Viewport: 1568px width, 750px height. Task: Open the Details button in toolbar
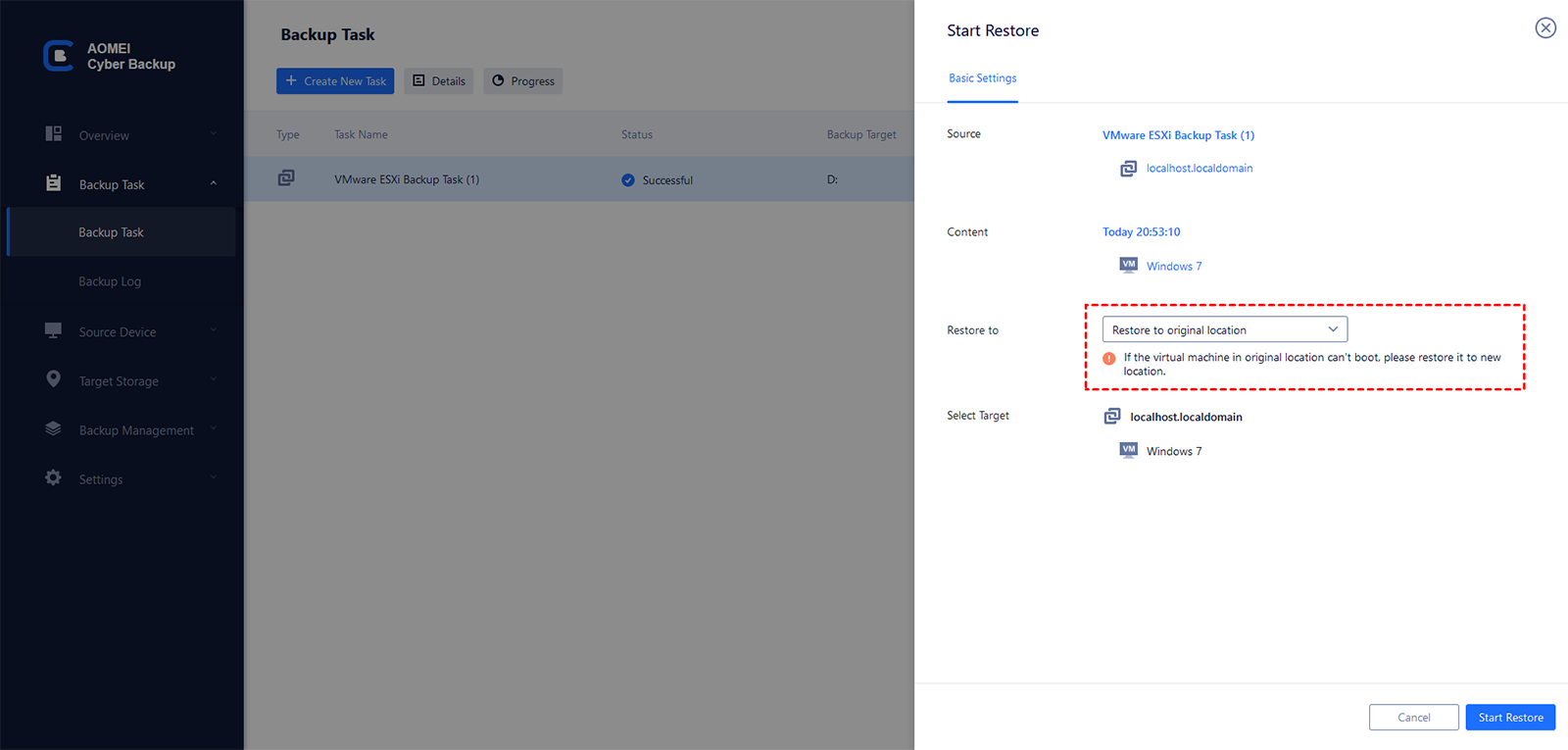point(439,81)
